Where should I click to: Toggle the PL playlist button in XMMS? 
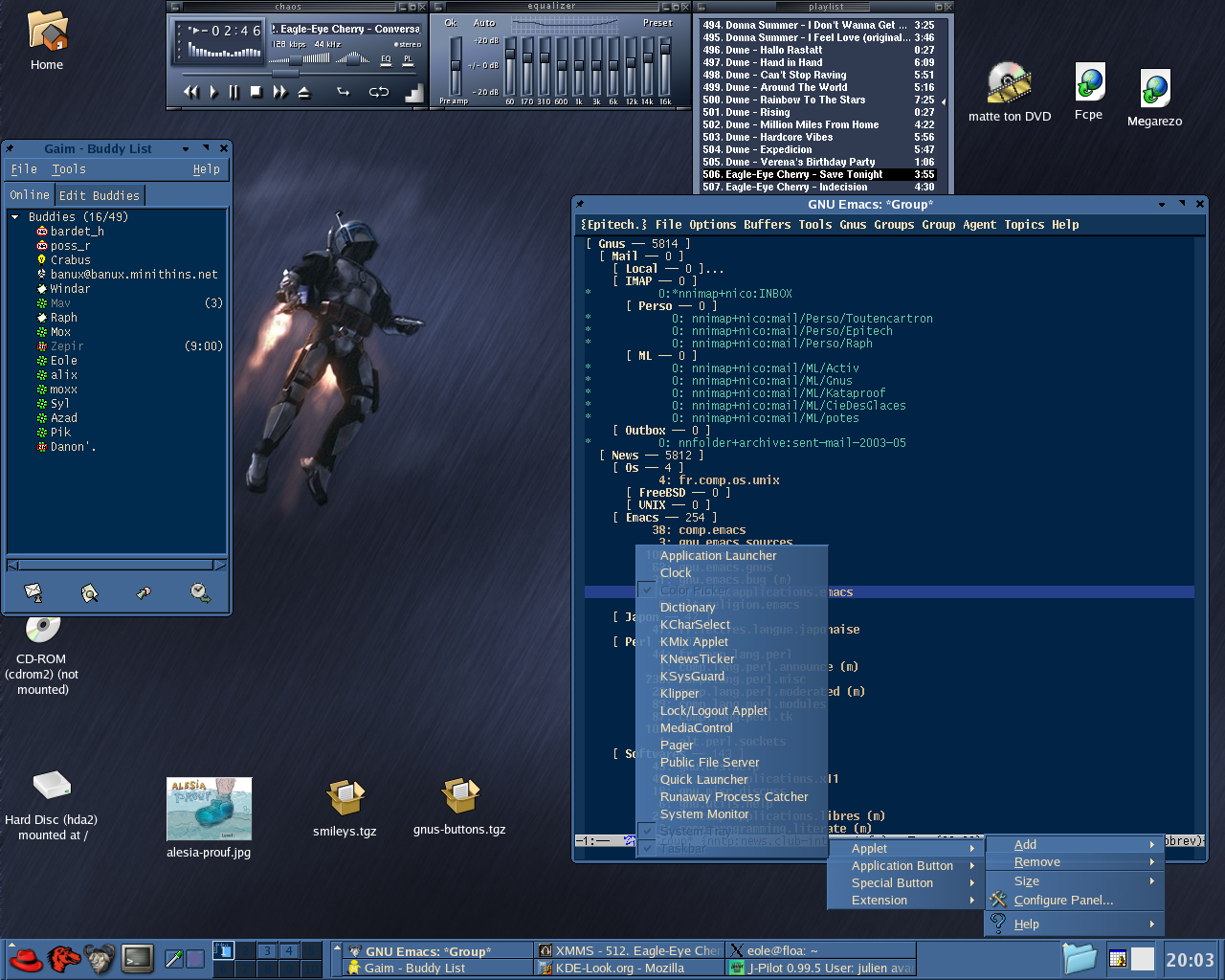click(x=408, y=59)
